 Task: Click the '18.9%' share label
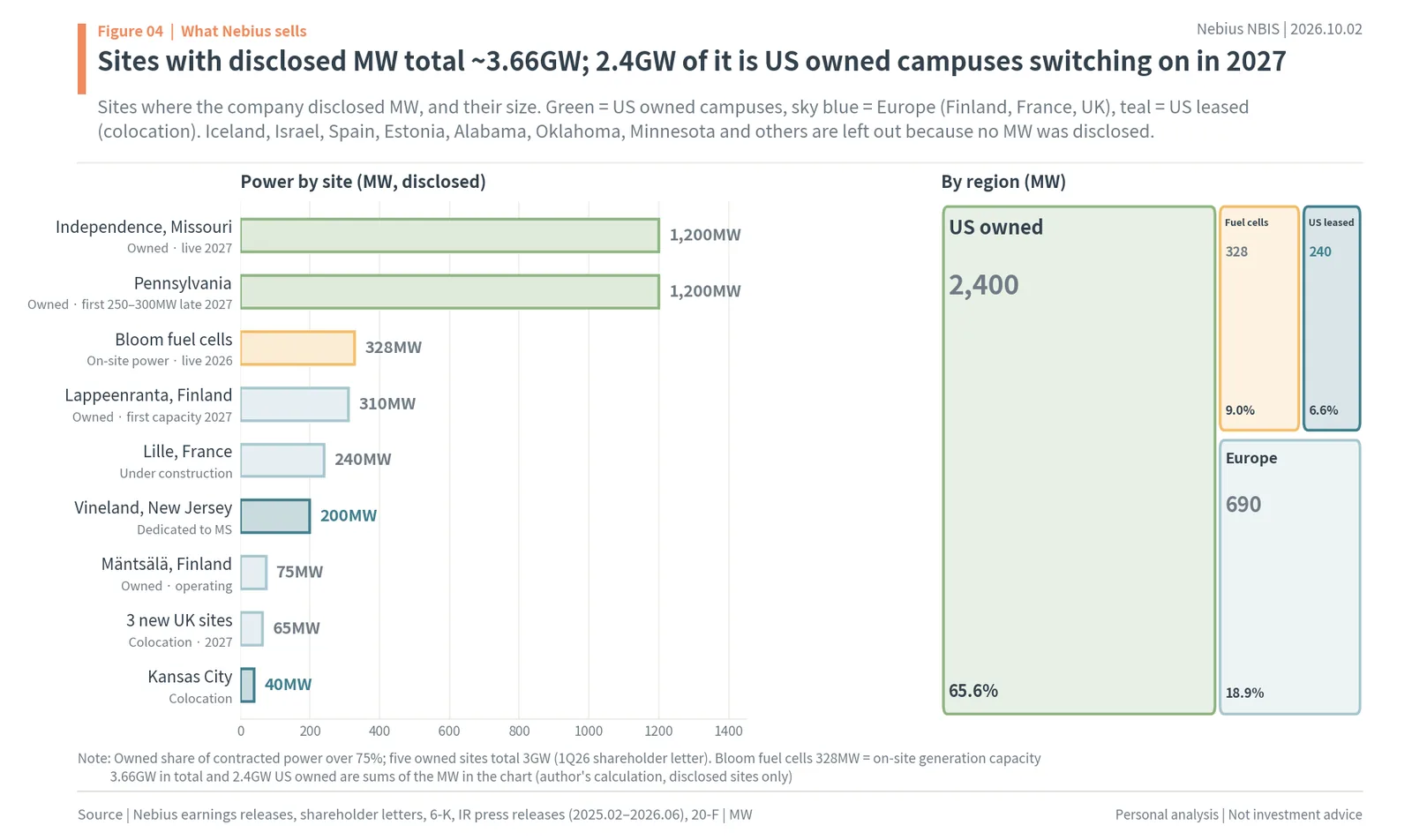[1244, 694]
